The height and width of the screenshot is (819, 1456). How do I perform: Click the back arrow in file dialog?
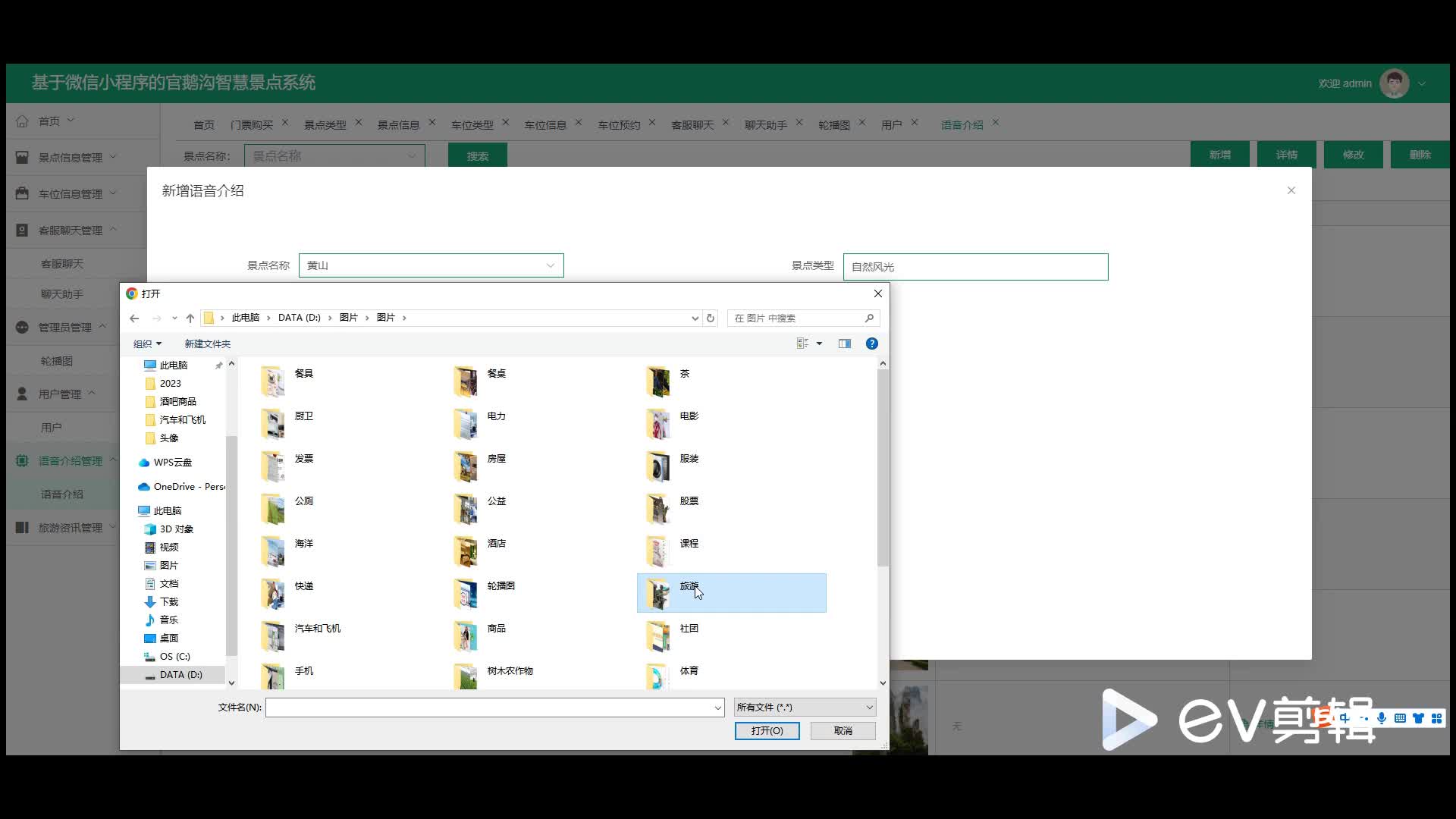coord(134,318)
